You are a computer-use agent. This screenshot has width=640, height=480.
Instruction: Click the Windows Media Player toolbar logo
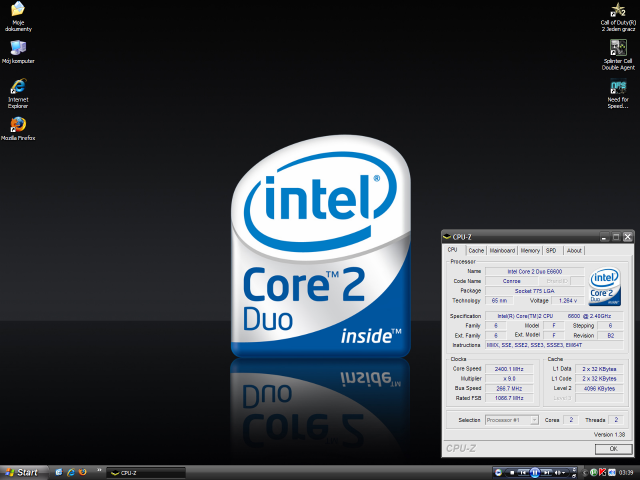(498, 473)
